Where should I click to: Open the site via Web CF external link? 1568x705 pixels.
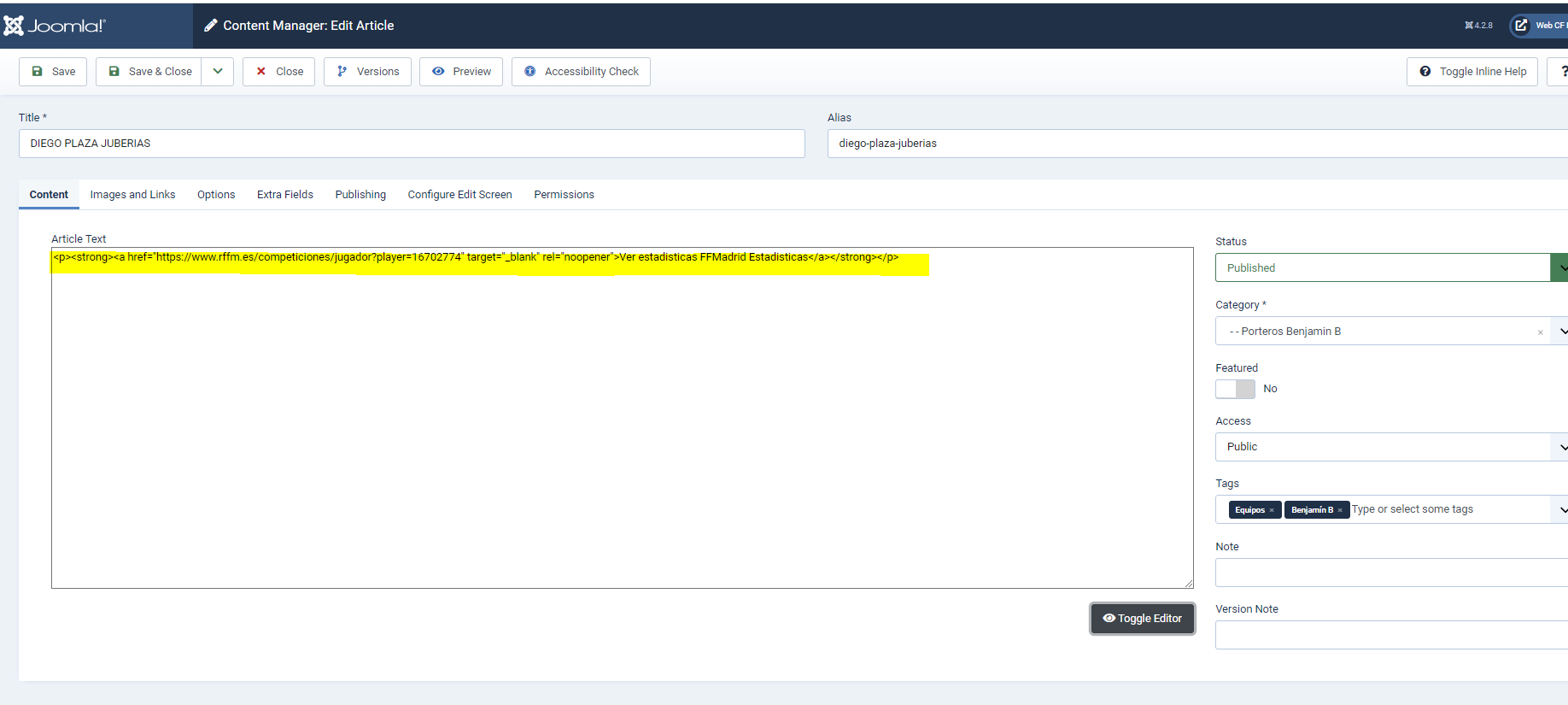[x=1539, y=26]
